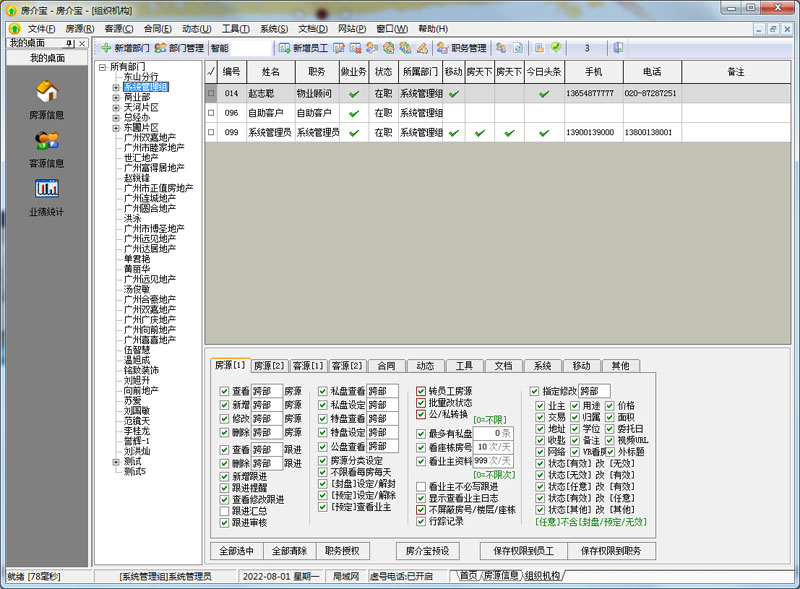Image resolution: width=800 pixels, height=589 pixels.
Task: Click the refresh page toolbar icon
Action: coord(518,48)
